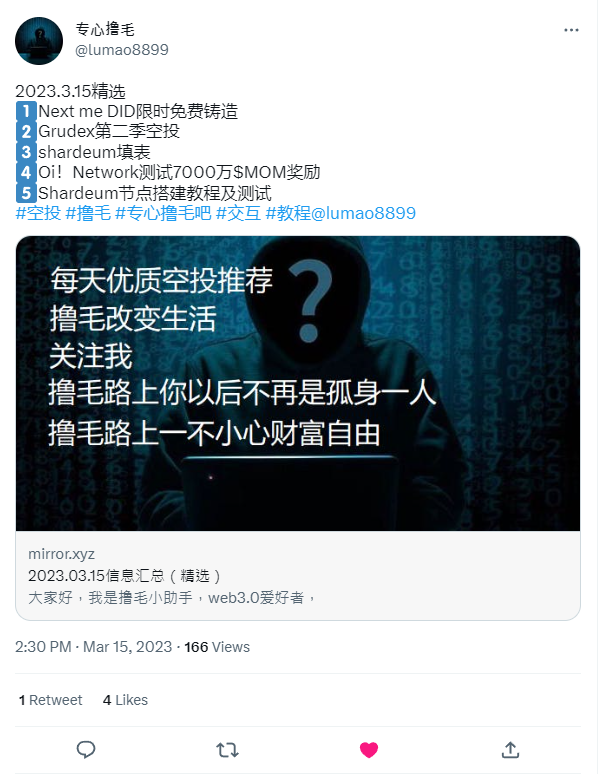Click the @lumao8899 mention in tweet text
Screen dimensions: 600x774
tap(363, 213)
